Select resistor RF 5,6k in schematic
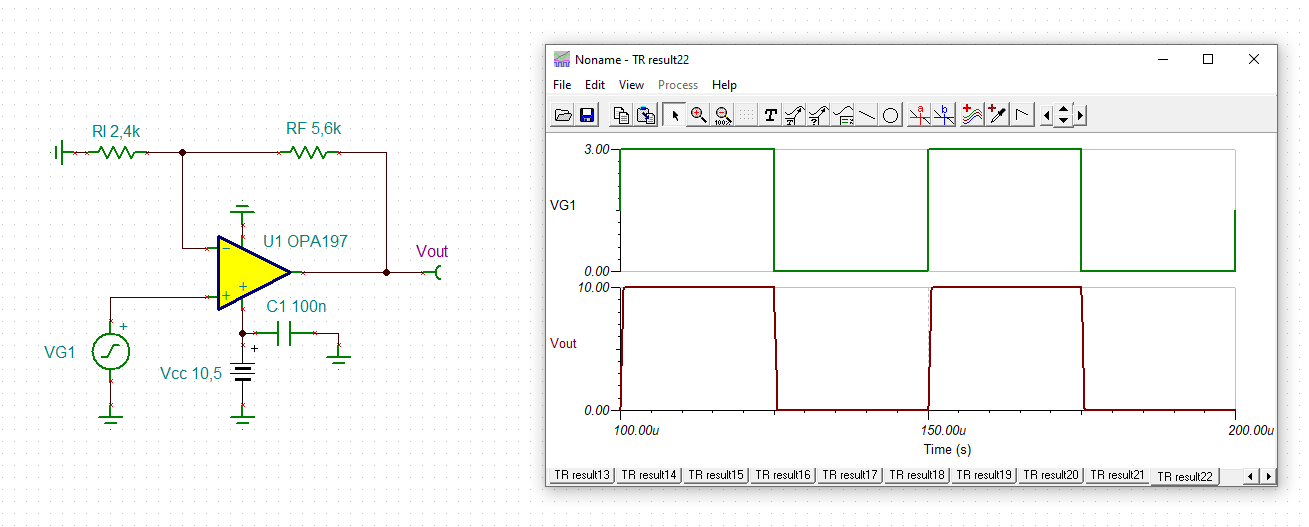Viewport: 1309px width, 527px height. coord(308,153)
